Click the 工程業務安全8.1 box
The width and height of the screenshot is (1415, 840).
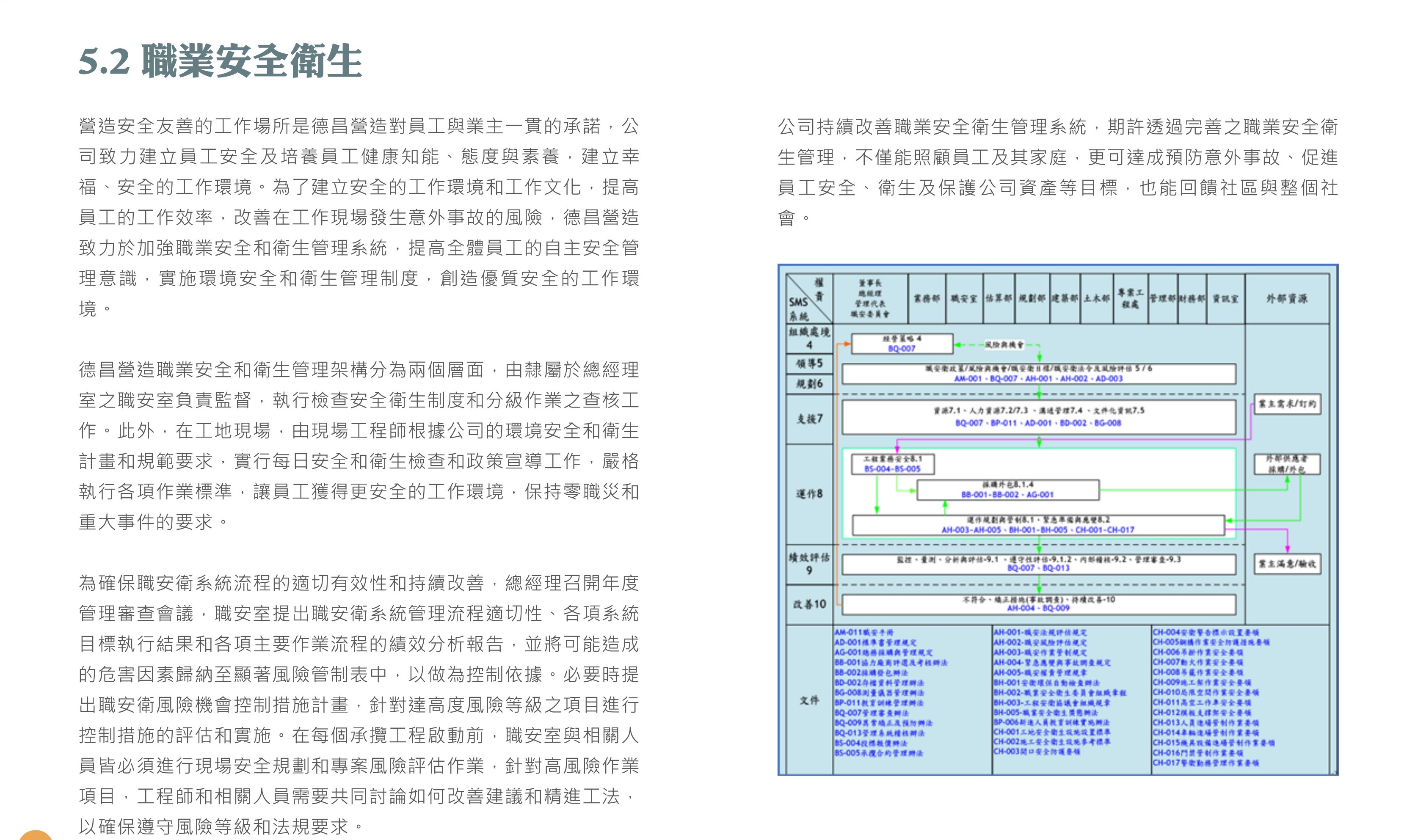tap(893, 463)
